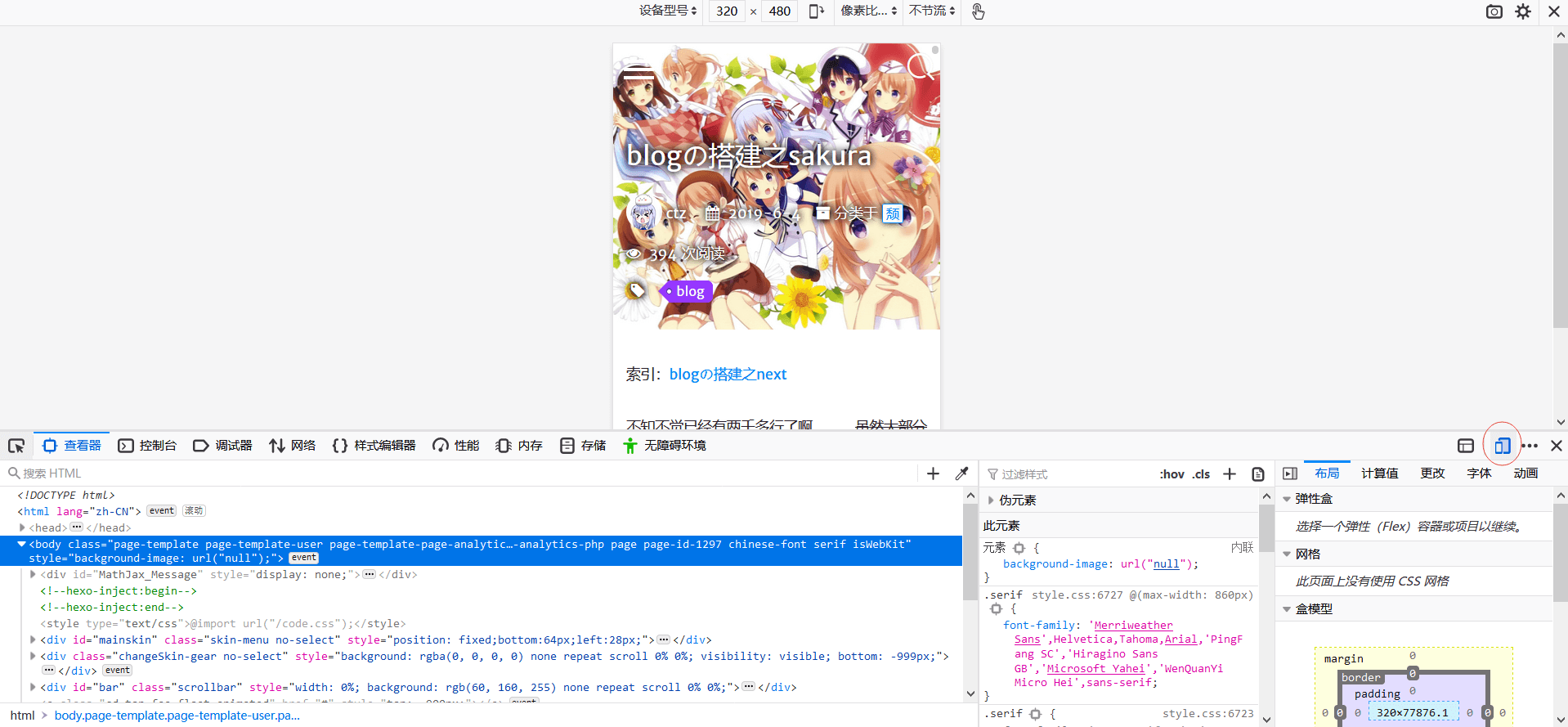Switch to the 控制台 console tab

147,446
